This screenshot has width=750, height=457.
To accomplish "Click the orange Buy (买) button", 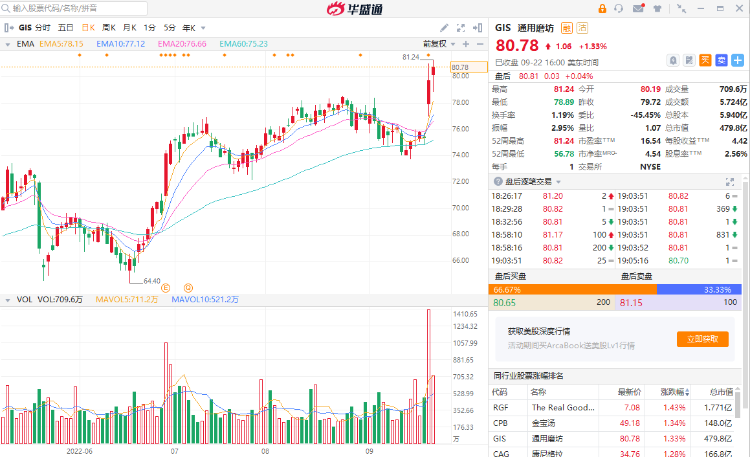I will pos(705,60).
